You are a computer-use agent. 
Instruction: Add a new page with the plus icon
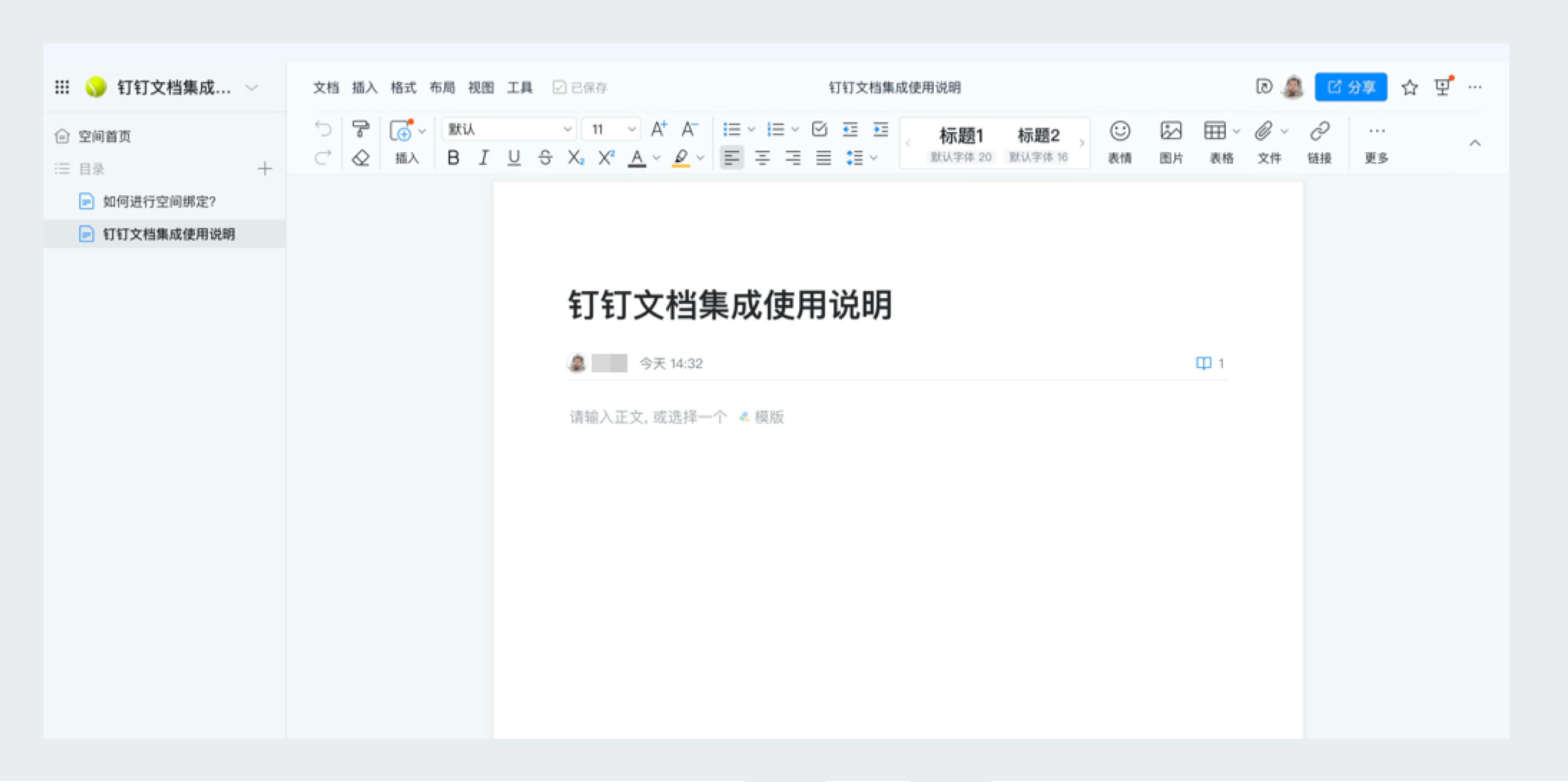click(x=265, y=169)
